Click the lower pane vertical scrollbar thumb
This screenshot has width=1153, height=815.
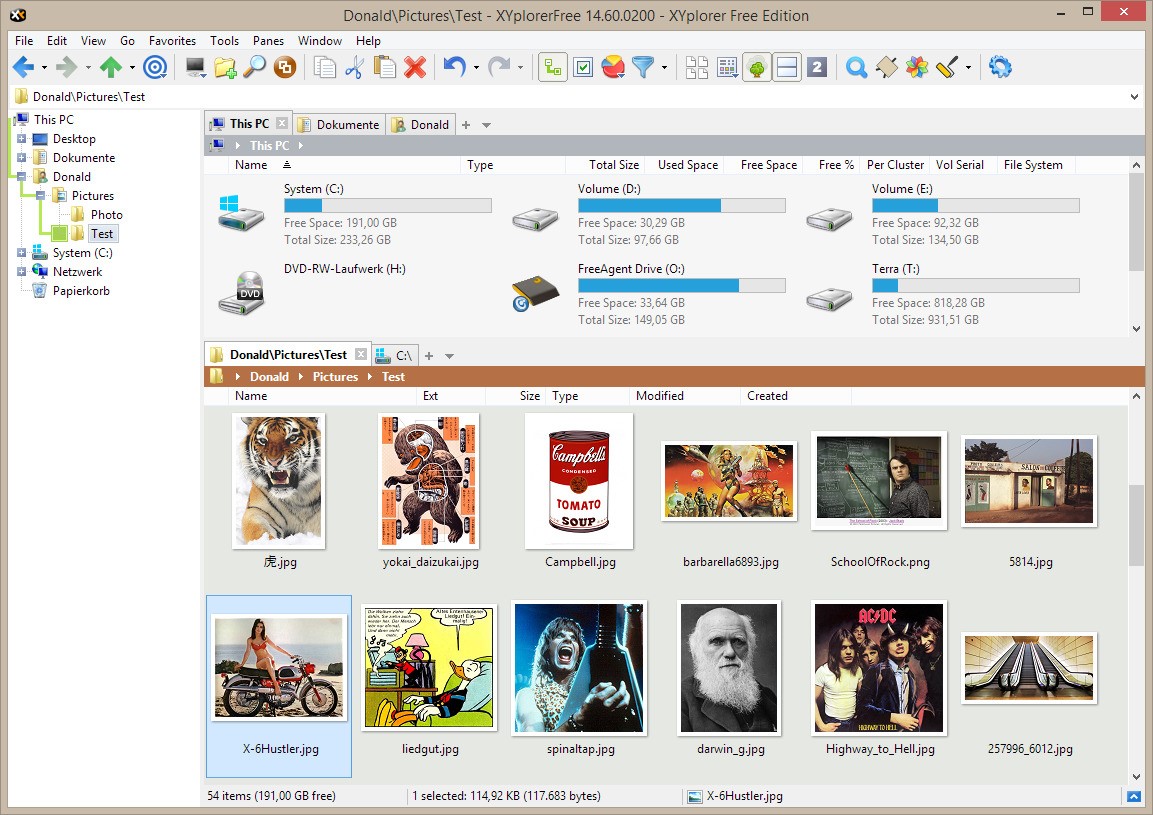[1136, 525]
